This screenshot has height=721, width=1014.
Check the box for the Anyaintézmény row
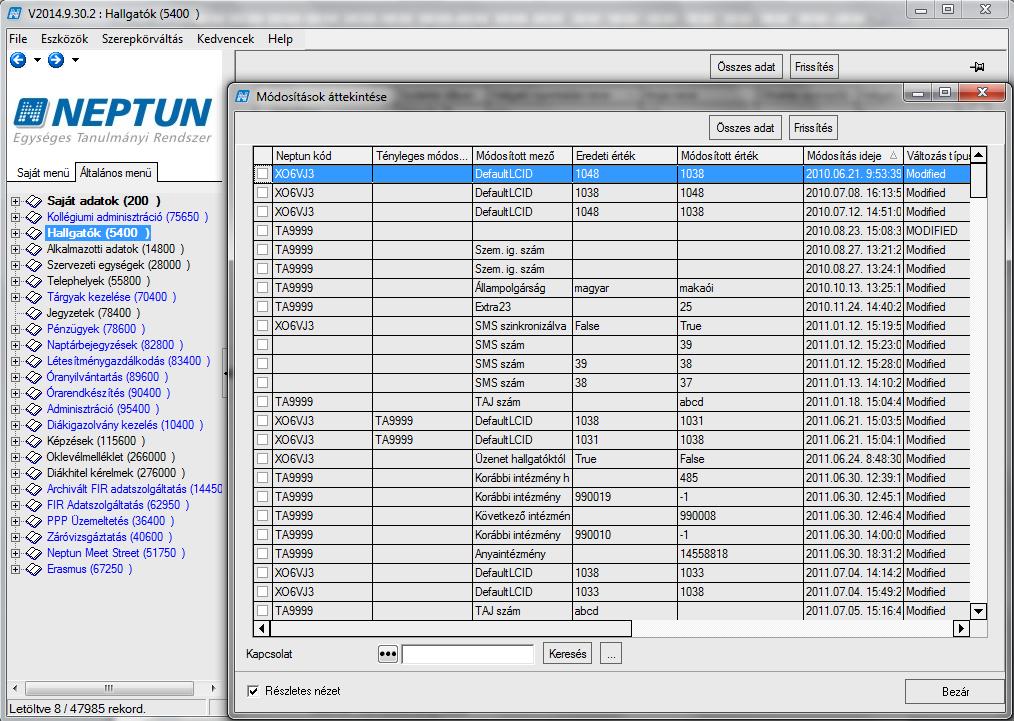[262, 554]
